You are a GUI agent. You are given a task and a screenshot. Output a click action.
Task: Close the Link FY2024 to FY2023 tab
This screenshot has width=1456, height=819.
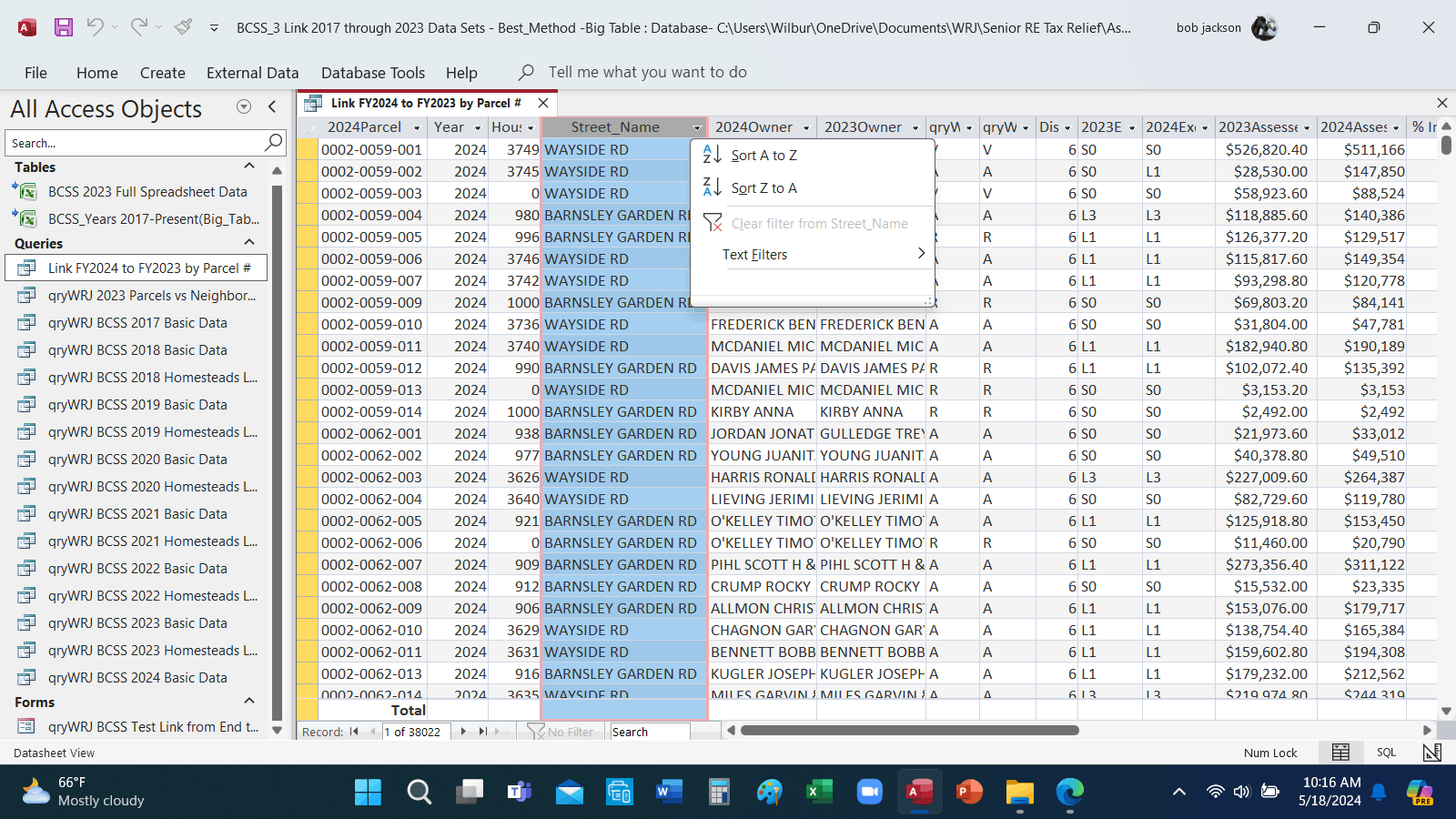pyautogui.click(x=543, y=103)
